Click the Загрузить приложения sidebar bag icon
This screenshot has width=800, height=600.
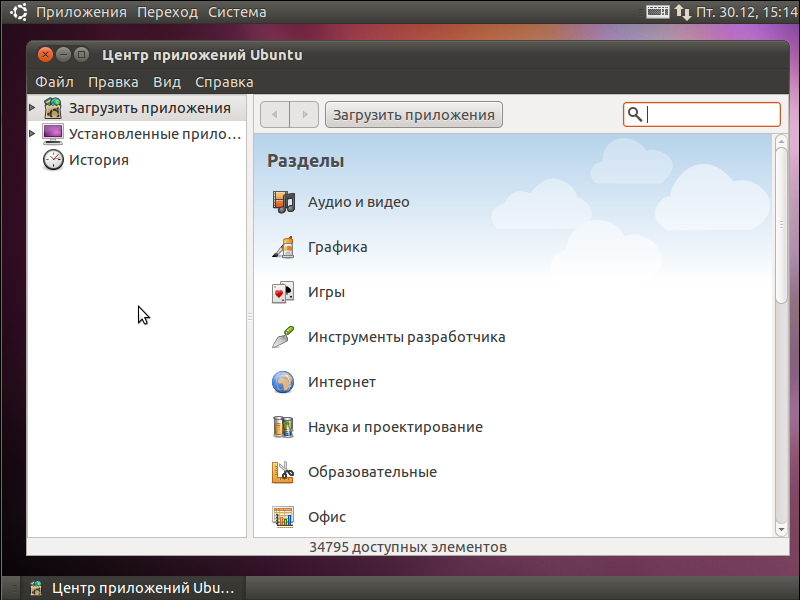(53, 108)
